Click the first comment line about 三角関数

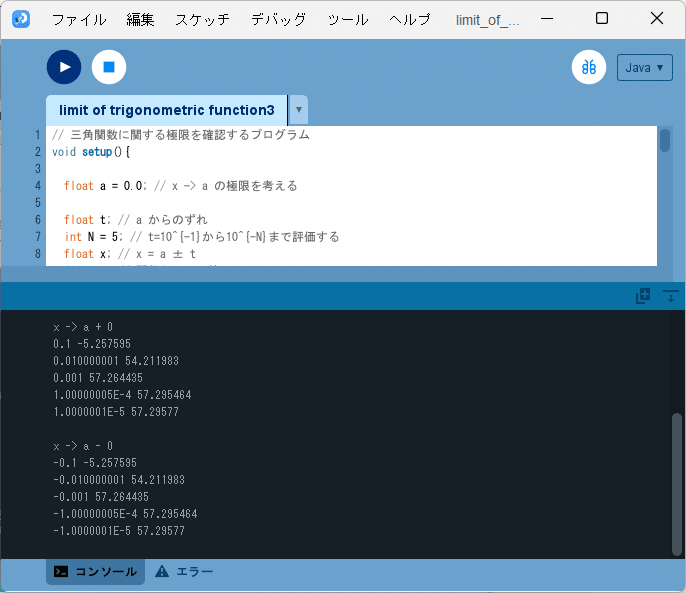point(181,135)
